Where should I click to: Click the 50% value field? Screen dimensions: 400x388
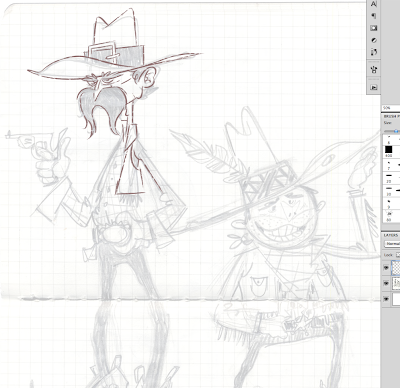coord(391,108)
